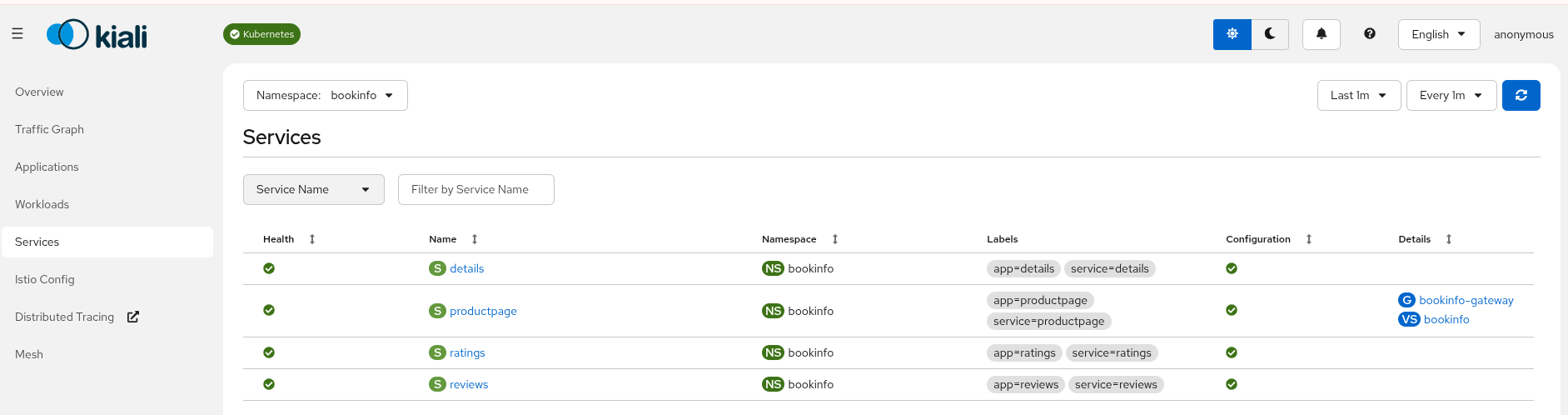Open Istio Config in sidebar
The image size is (1568, 415).
pyautogui.click(x=45, y=279)
